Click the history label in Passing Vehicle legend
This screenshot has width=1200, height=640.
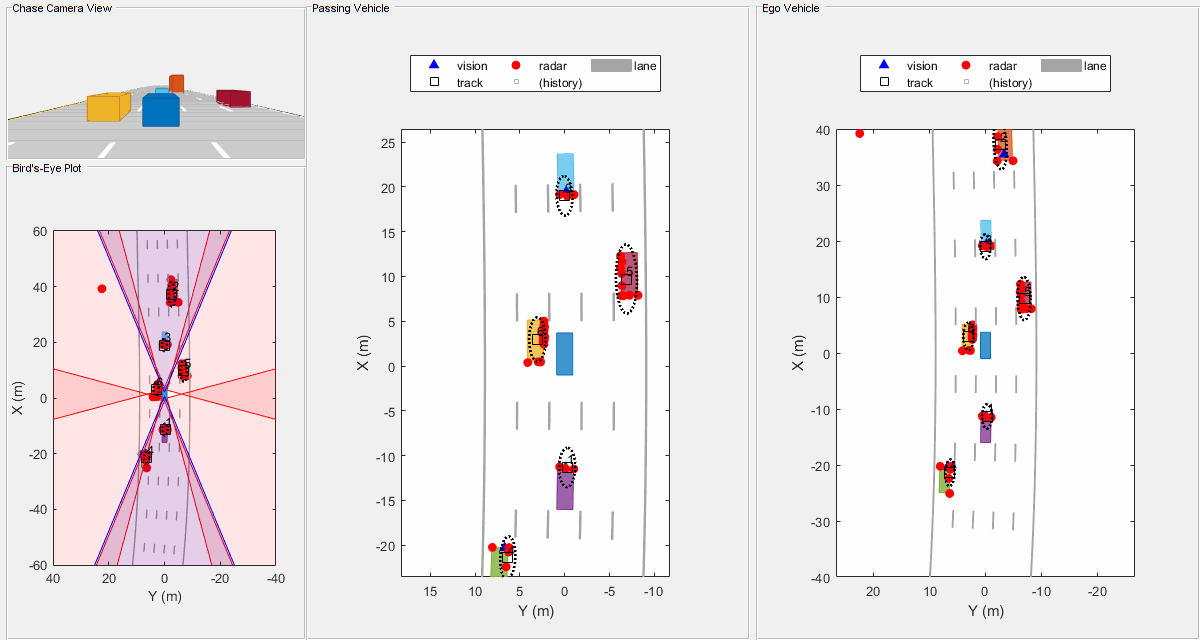pos(560,83)
